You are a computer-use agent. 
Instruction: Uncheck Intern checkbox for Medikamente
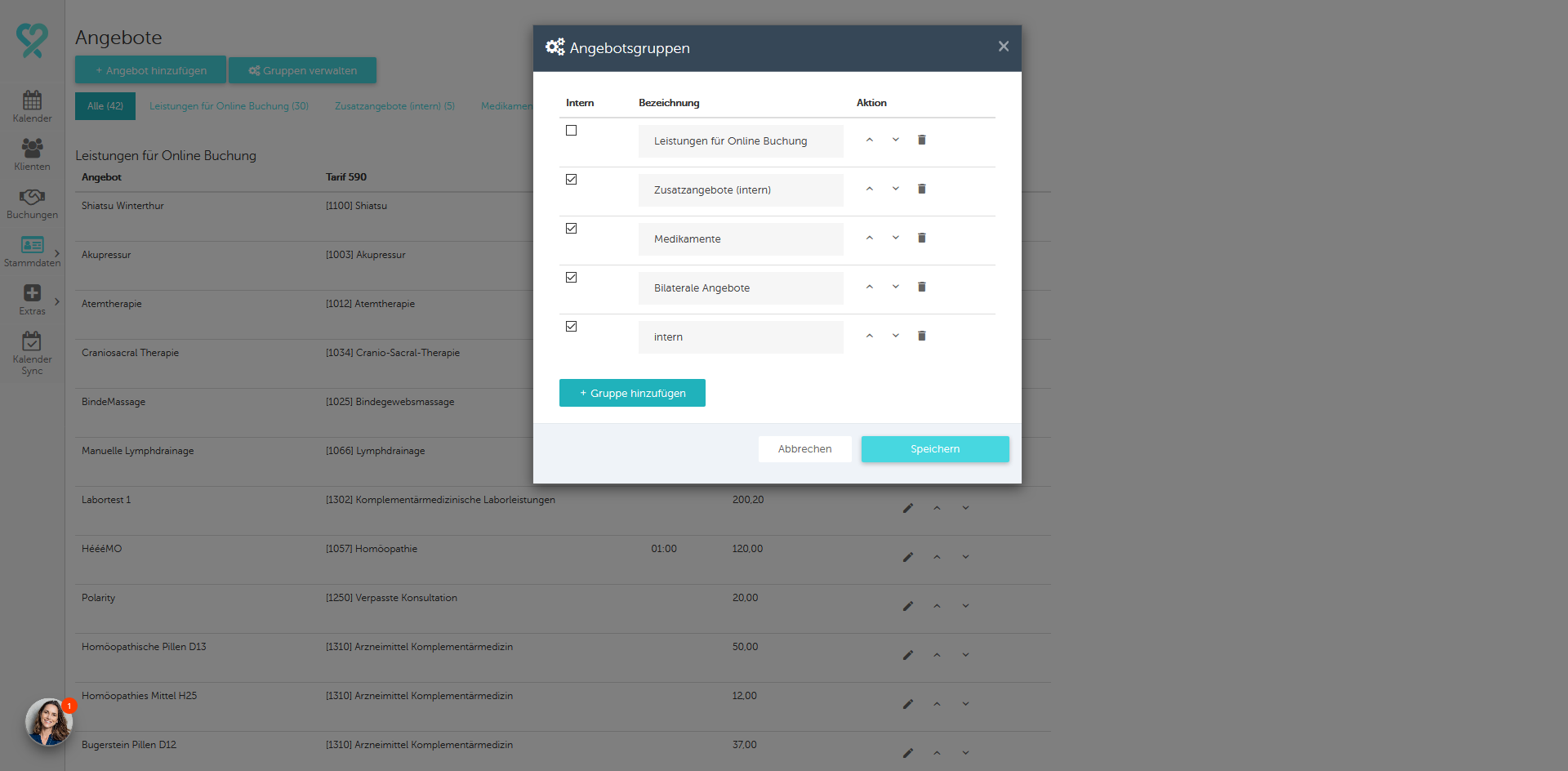pos(572,229)
